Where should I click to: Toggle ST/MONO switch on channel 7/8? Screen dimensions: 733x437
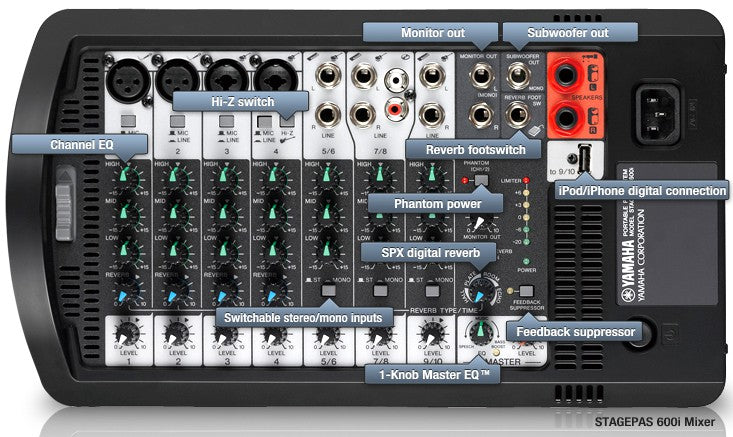381,291
